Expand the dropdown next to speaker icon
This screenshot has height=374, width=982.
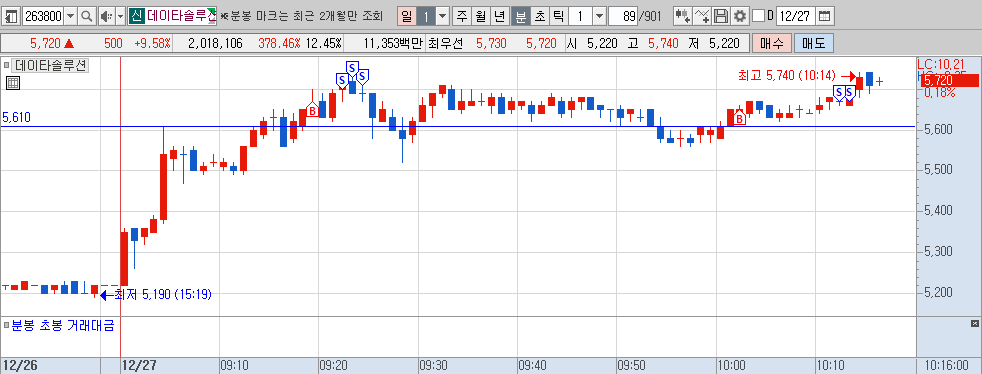(x=120, y=16)
